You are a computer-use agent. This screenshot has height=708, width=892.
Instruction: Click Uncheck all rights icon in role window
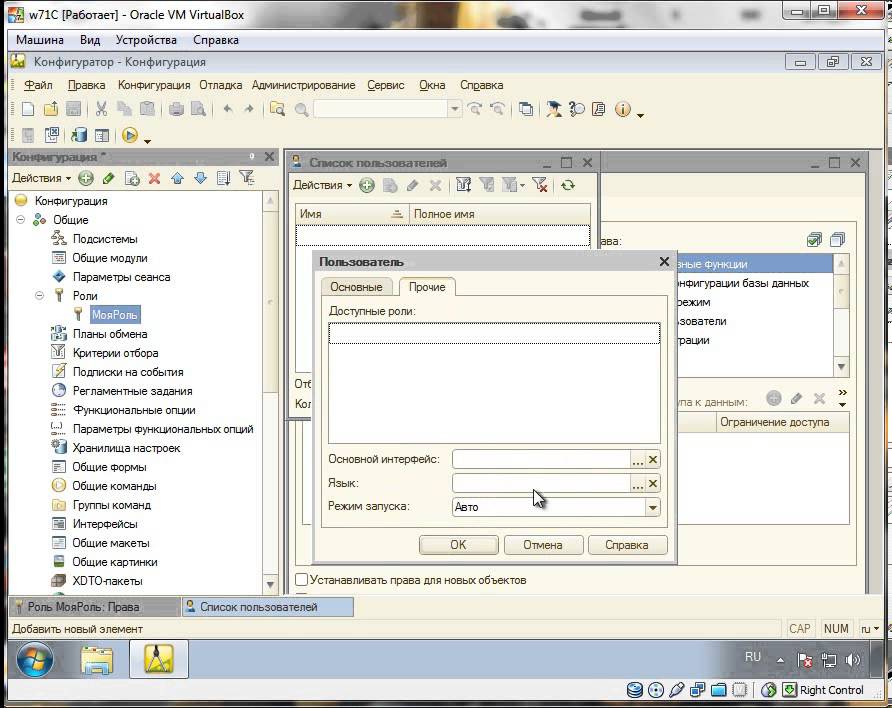tap(837, 240)
